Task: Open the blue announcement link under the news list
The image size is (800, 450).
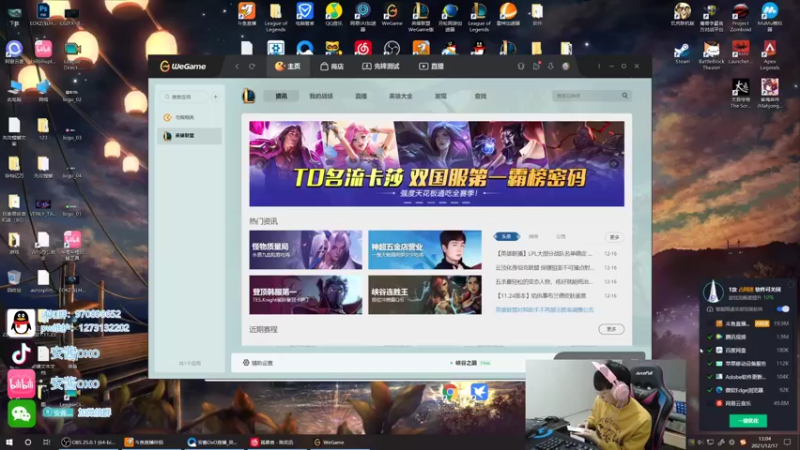Action: coord(544,310)
